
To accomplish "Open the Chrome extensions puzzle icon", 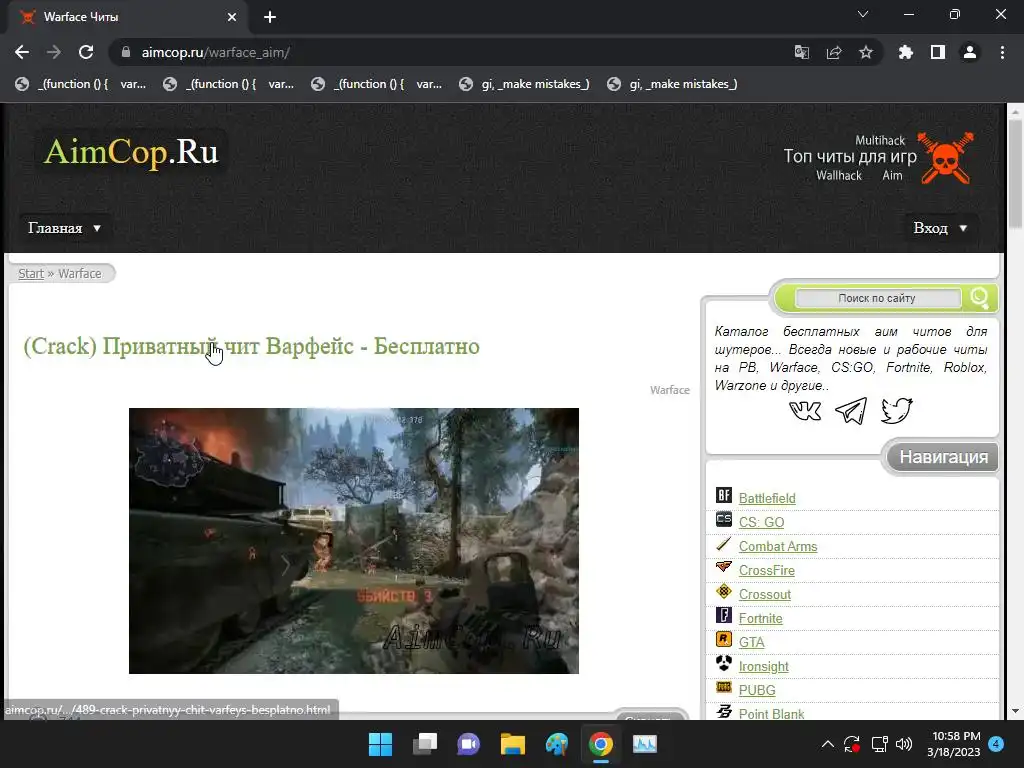I will tap(905, 52).
